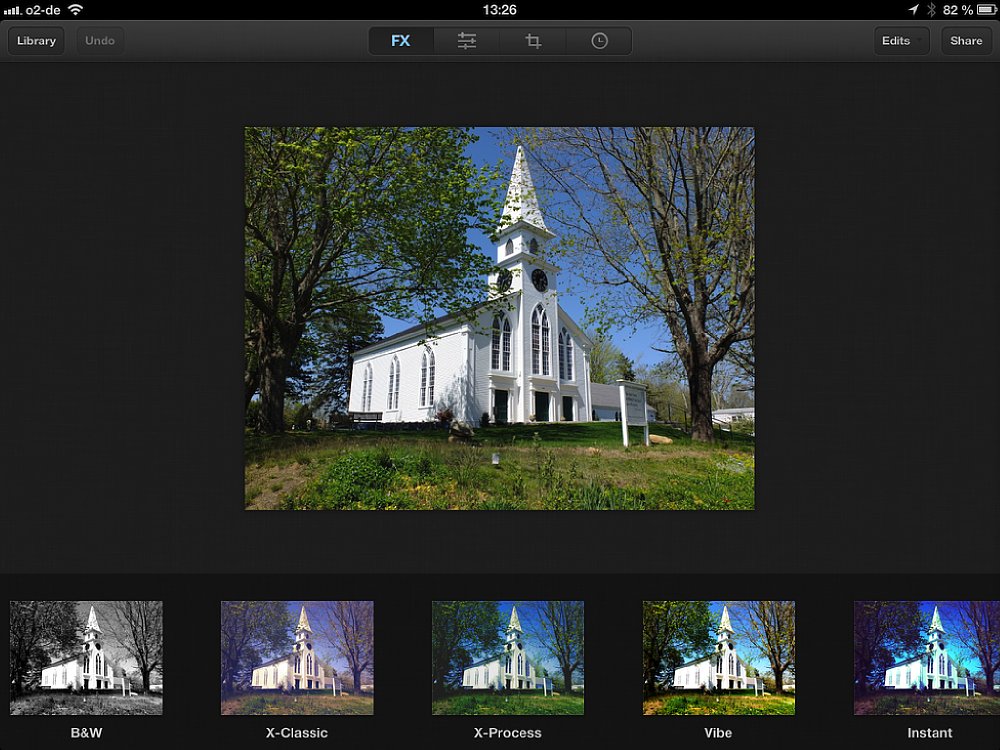Screen dimensions: 1000x750
Task: Select the crop tool icon
Action: [533, 41]
